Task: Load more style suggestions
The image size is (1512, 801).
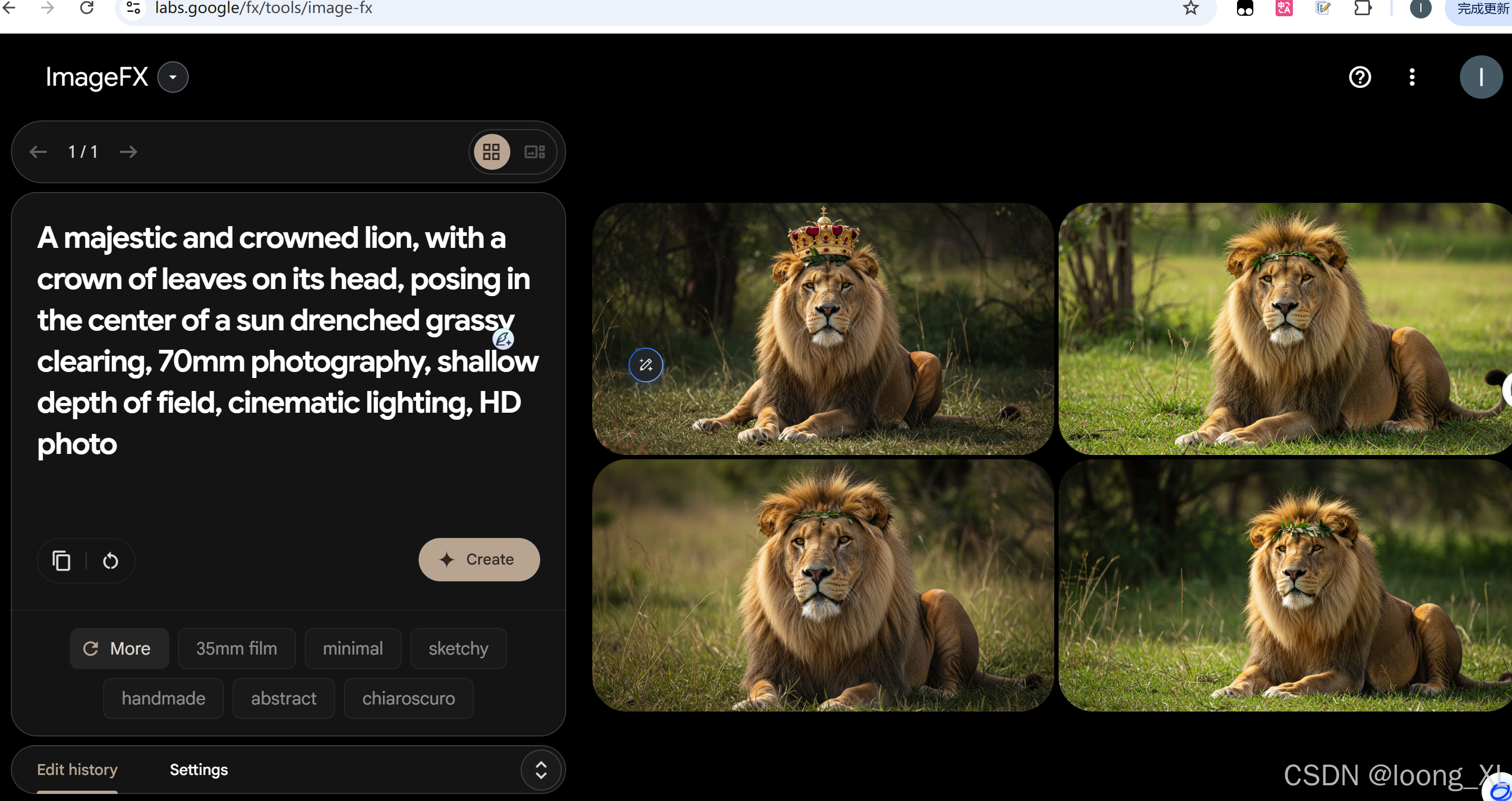Action: 119,649
